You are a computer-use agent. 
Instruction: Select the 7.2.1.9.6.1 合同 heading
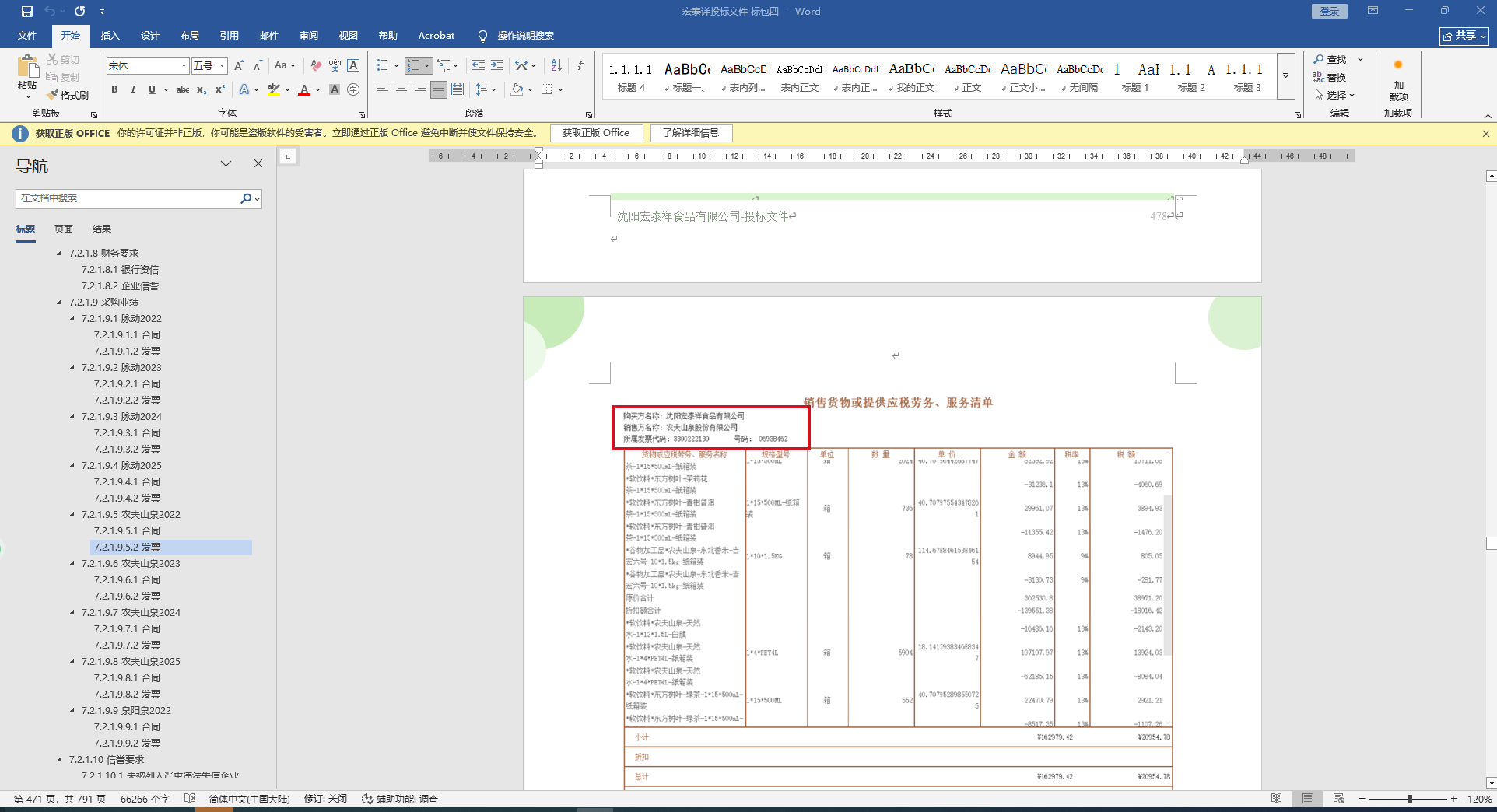tap(127, 580)
